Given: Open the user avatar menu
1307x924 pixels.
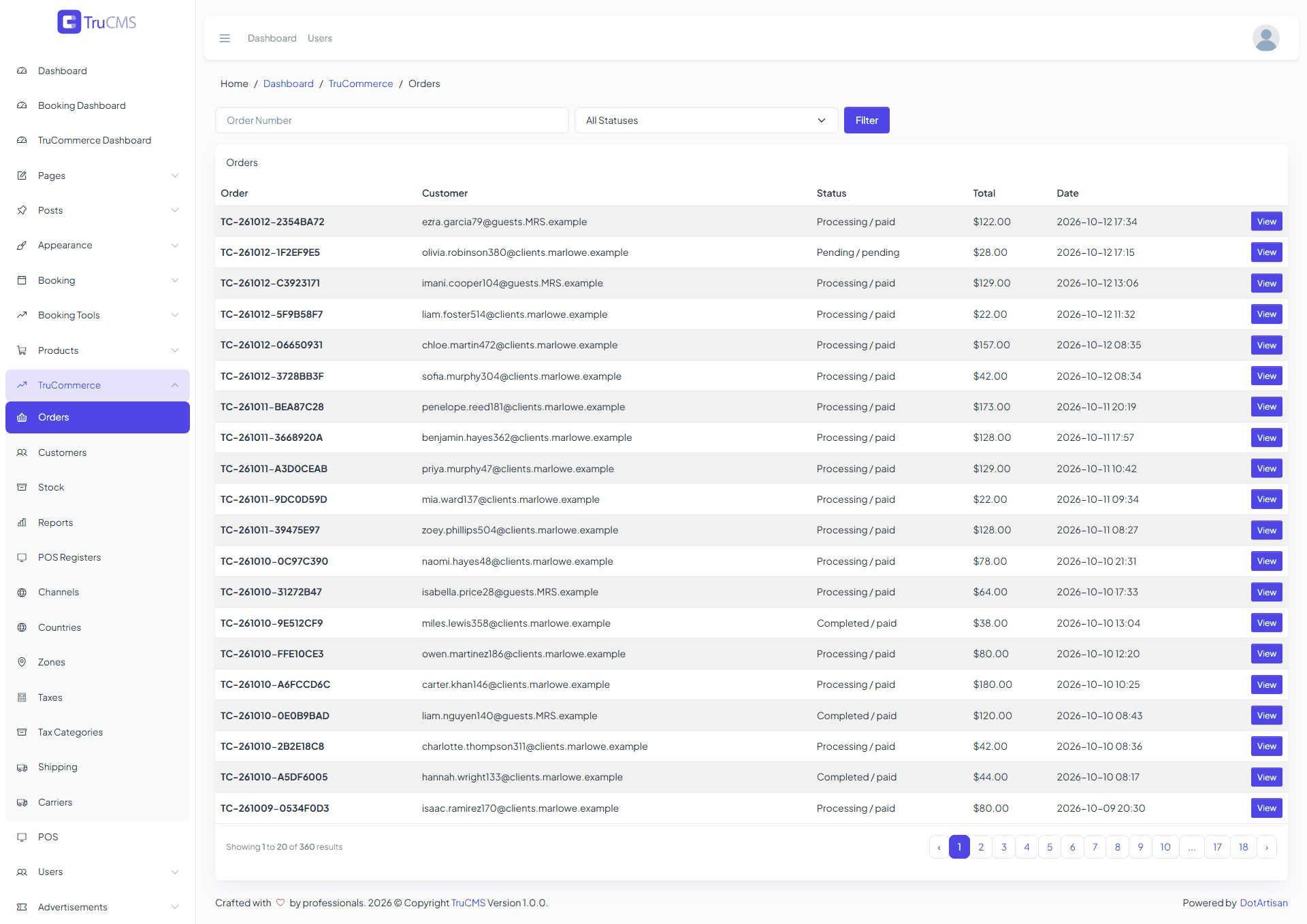Looking at the screenshot, I should (1265, 38).
